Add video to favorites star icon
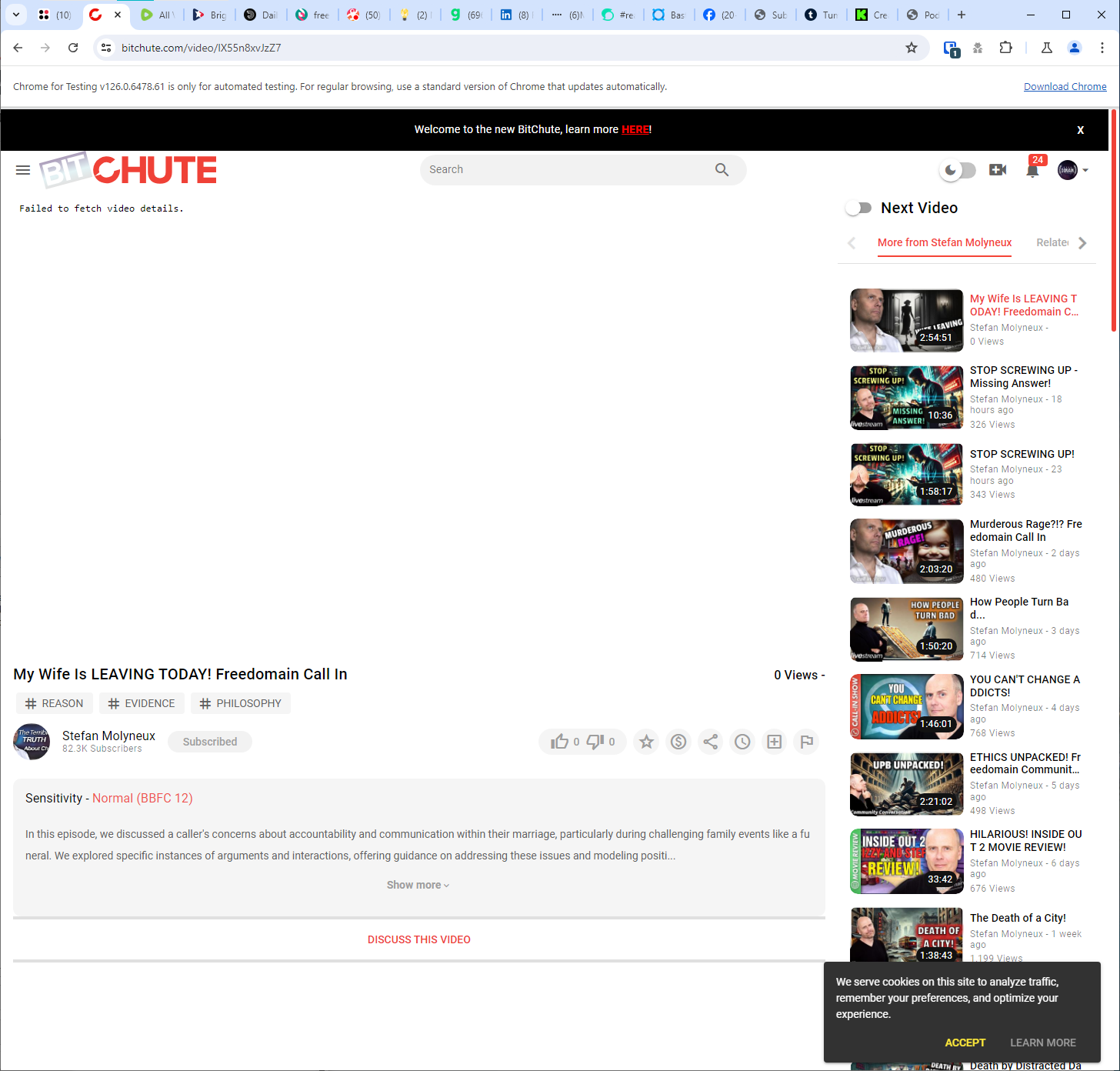This screenshot has height=1071, width=1120. 646,742
